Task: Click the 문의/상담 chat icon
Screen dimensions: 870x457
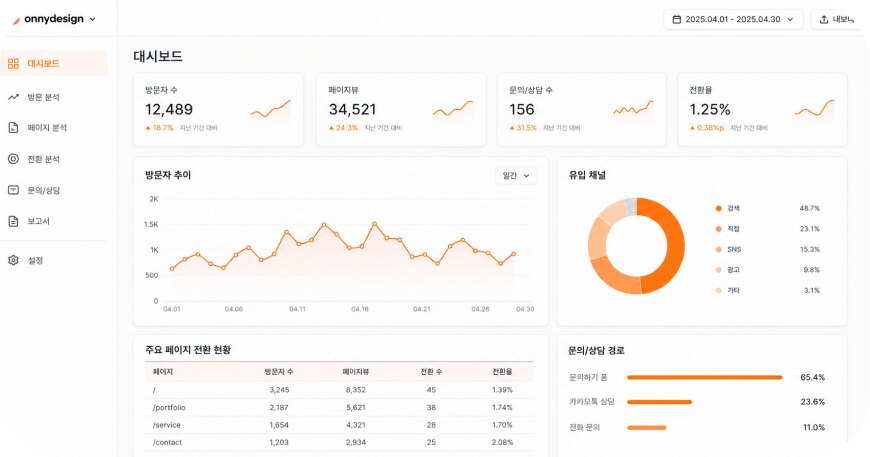Action: [x=13, y=190]
